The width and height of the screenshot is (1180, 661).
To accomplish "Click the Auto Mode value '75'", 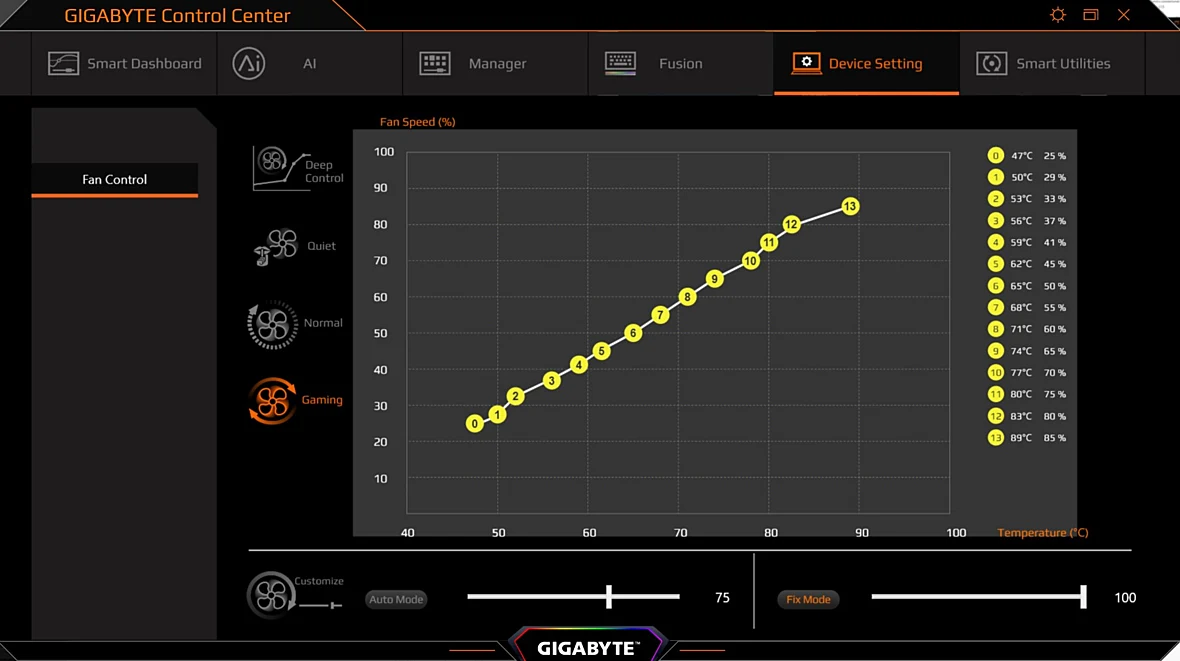I will [722, 598].
